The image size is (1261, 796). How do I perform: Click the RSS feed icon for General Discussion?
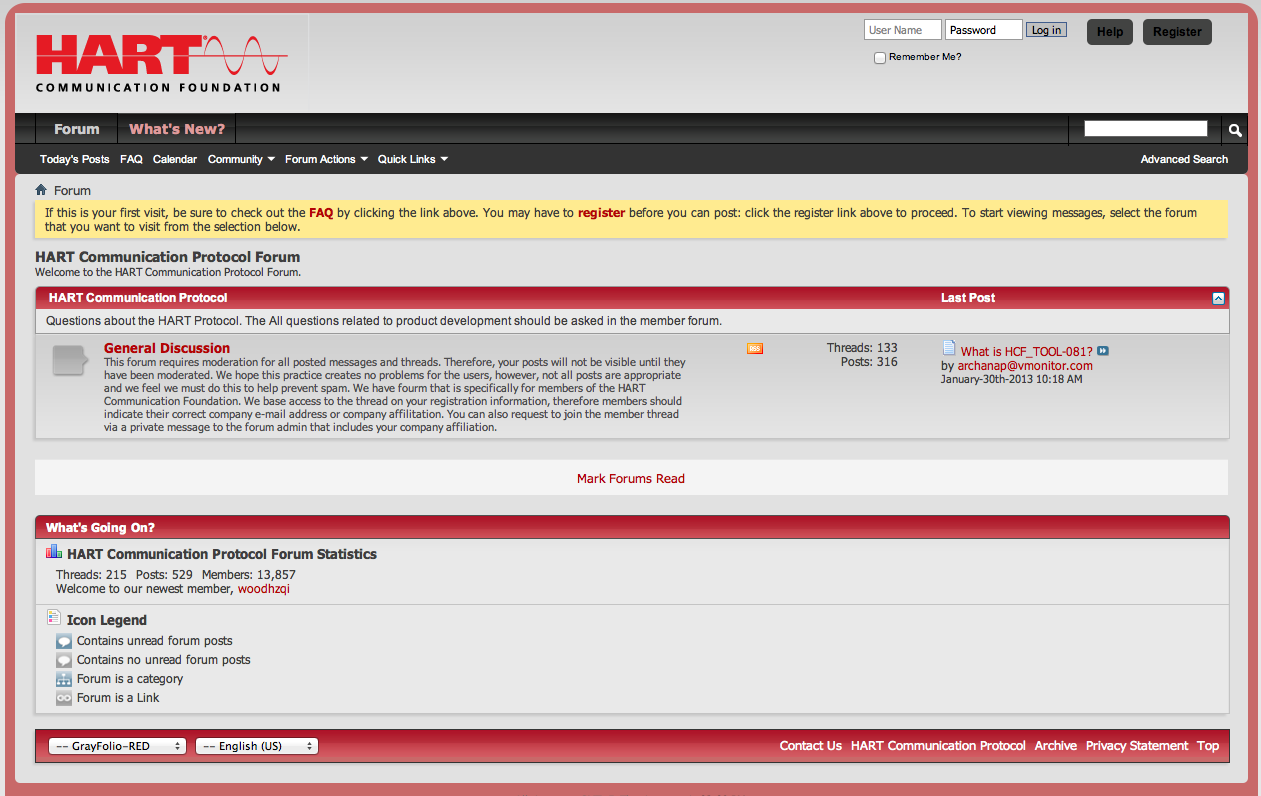point(755,348)
